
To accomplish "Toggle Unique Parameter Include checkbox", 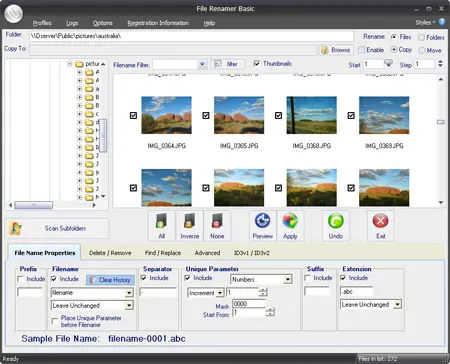I will pos(188,278).
